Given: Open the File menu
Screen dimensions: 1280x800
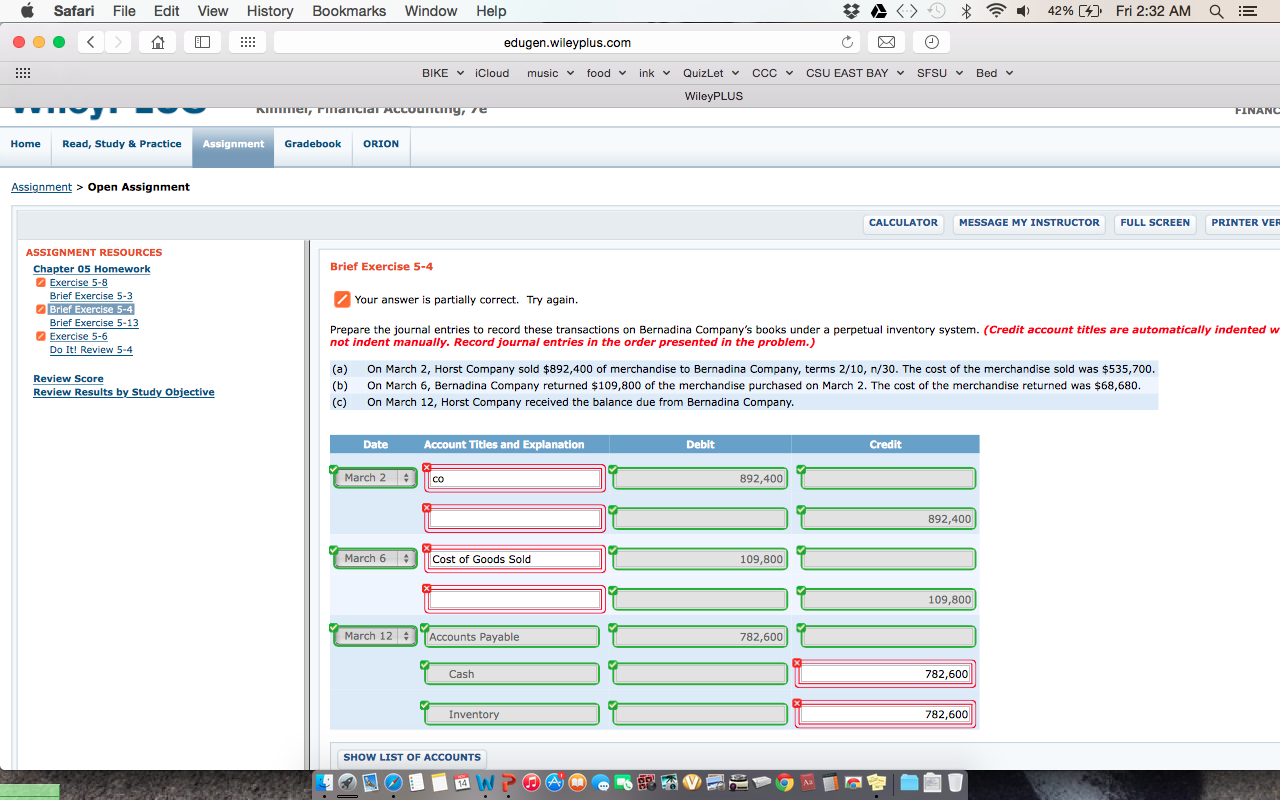Looking at the screenshot, I should tap(125, 11).
